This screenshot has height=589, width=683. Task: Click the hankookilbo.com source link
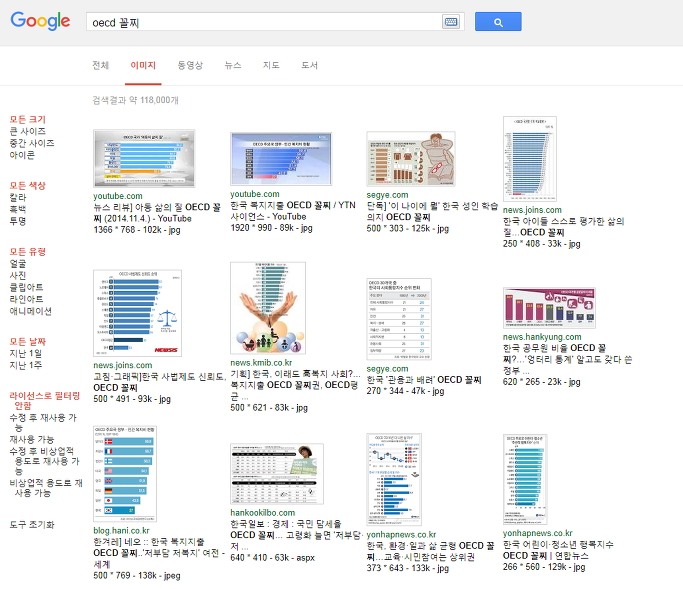[x=262, y=513]
